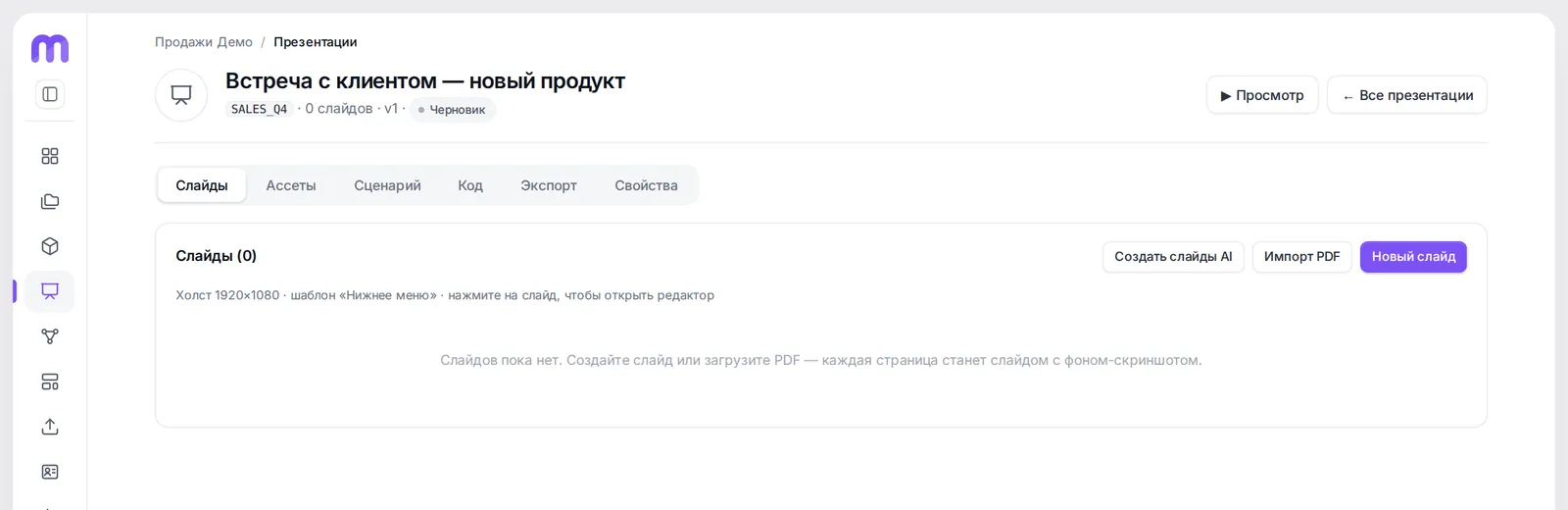Open the upload icon in the sidebar
The width and height of the screenshot is (1568, 510).
(x=50, y=427)
